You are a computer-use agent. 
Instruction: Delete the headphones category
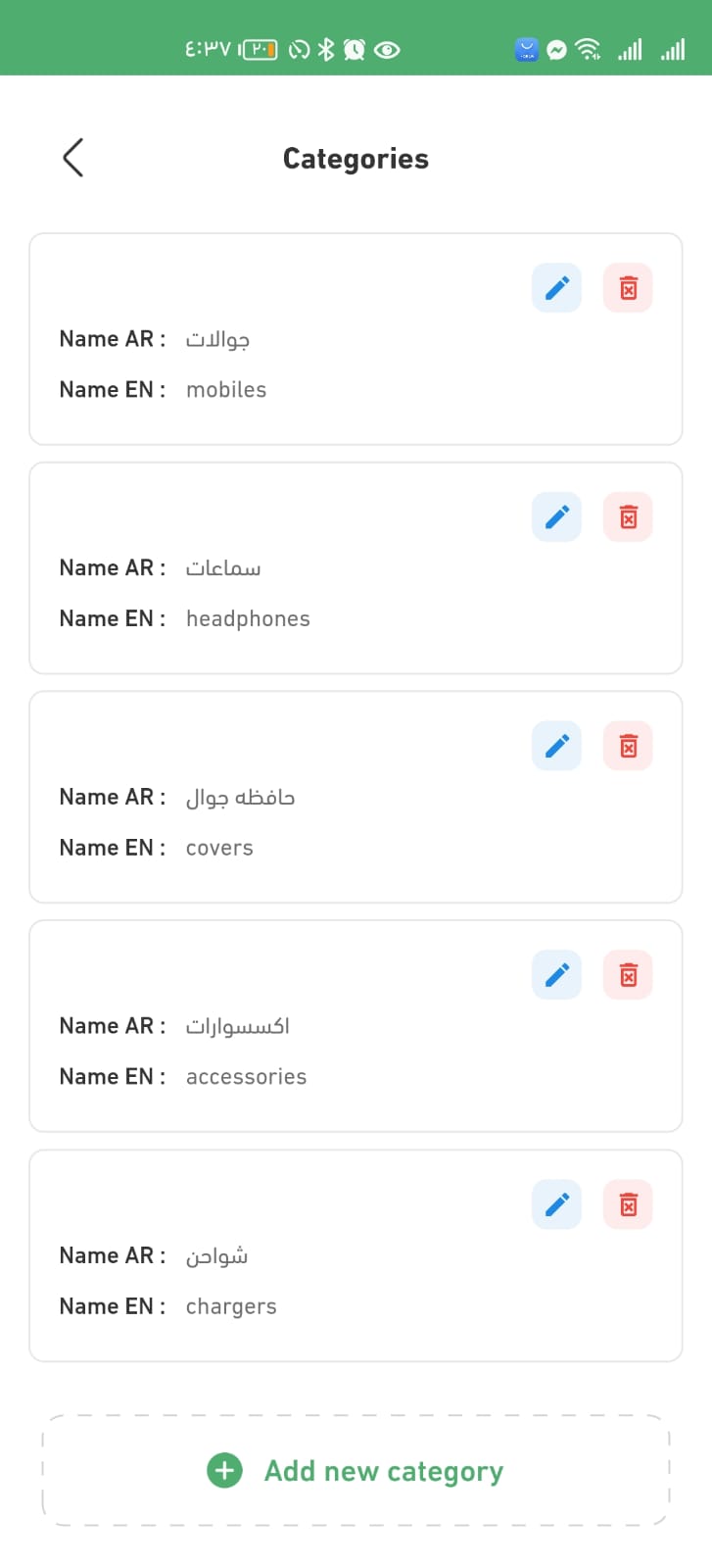(628, 517)
